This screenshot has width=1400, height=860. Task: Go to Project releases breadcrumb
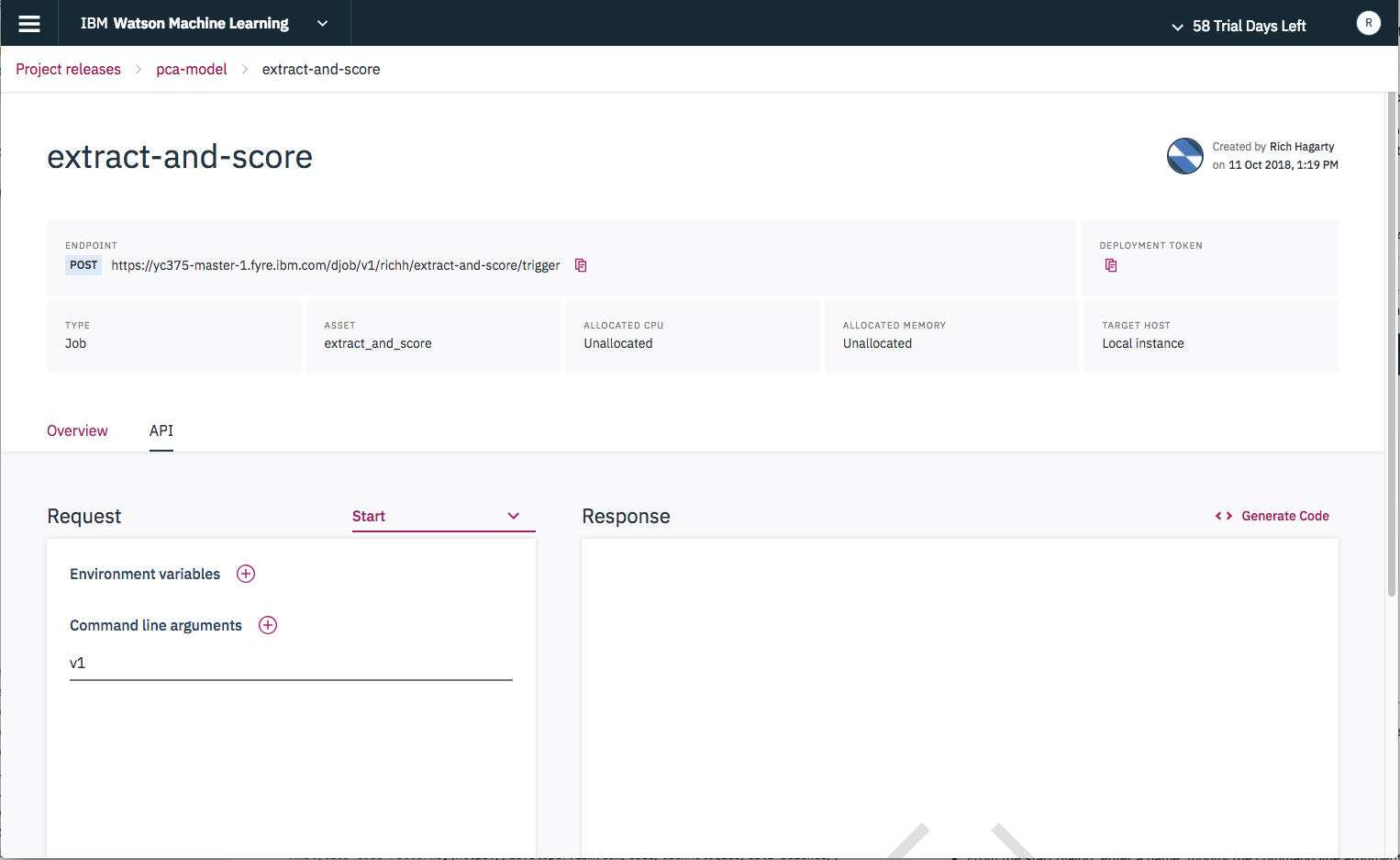69,69
